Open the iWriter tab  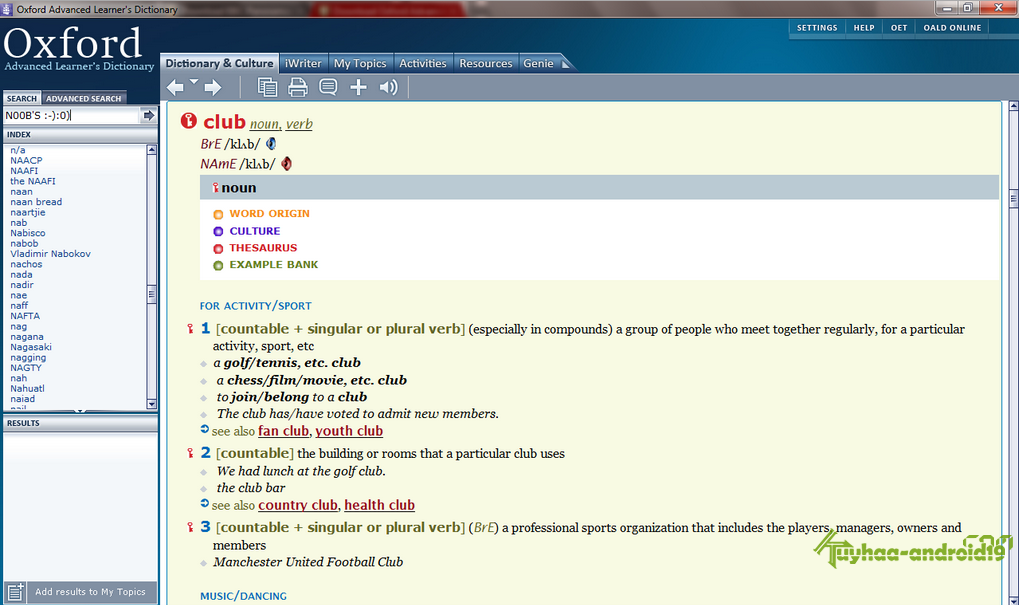[x=303, y=63]
